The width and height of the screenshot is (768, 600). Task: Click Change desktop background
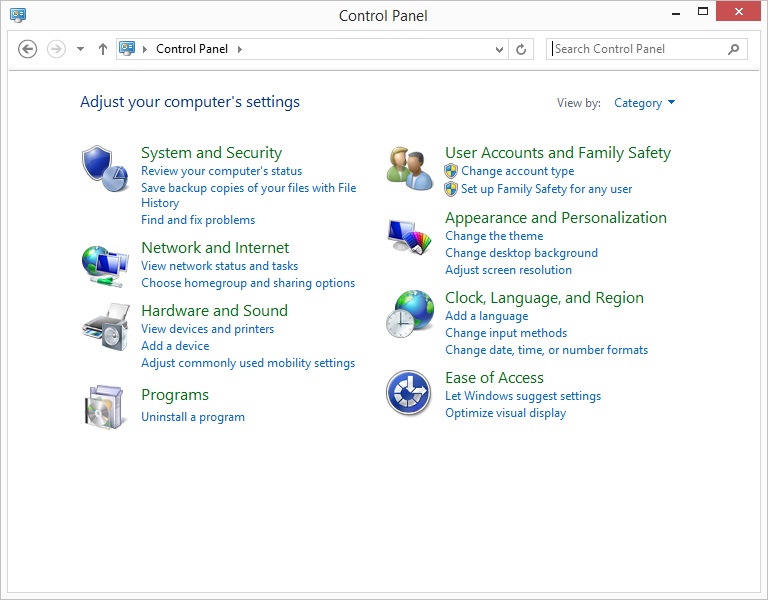[x=521, y=253]
